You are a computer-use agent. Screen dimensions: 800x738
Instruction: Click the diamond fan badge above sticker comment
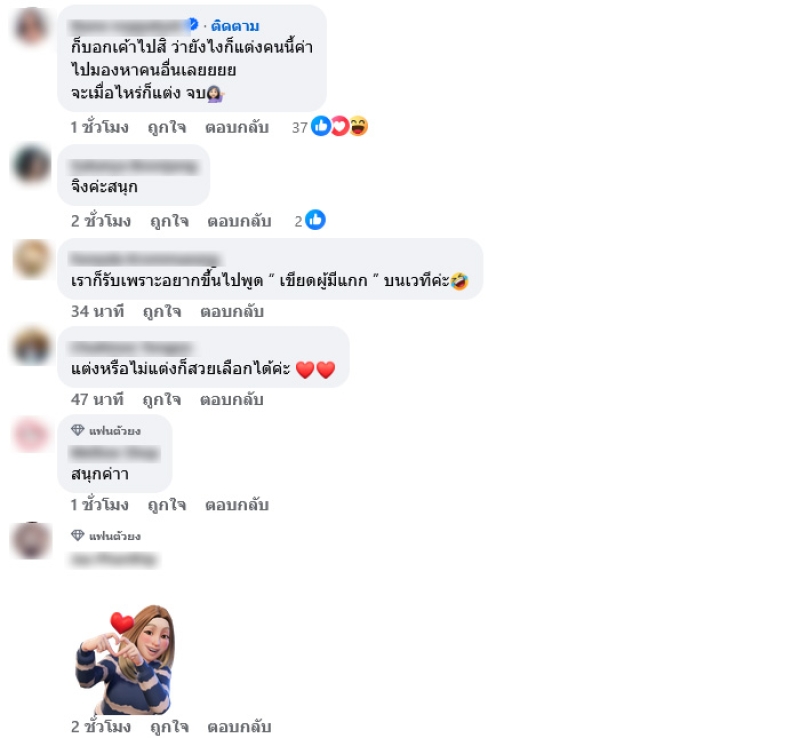click(78, 535)
